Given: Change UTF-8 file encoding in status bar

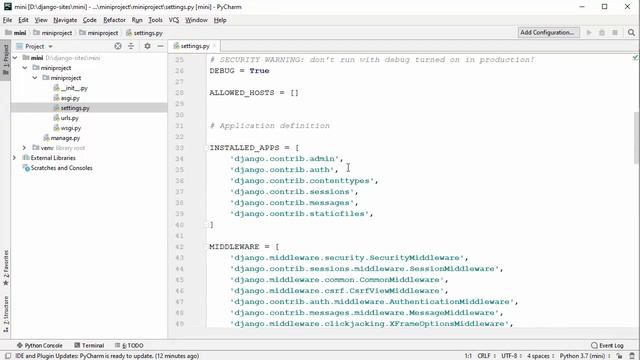Looking at the screenshot, I should coord(511,356).
